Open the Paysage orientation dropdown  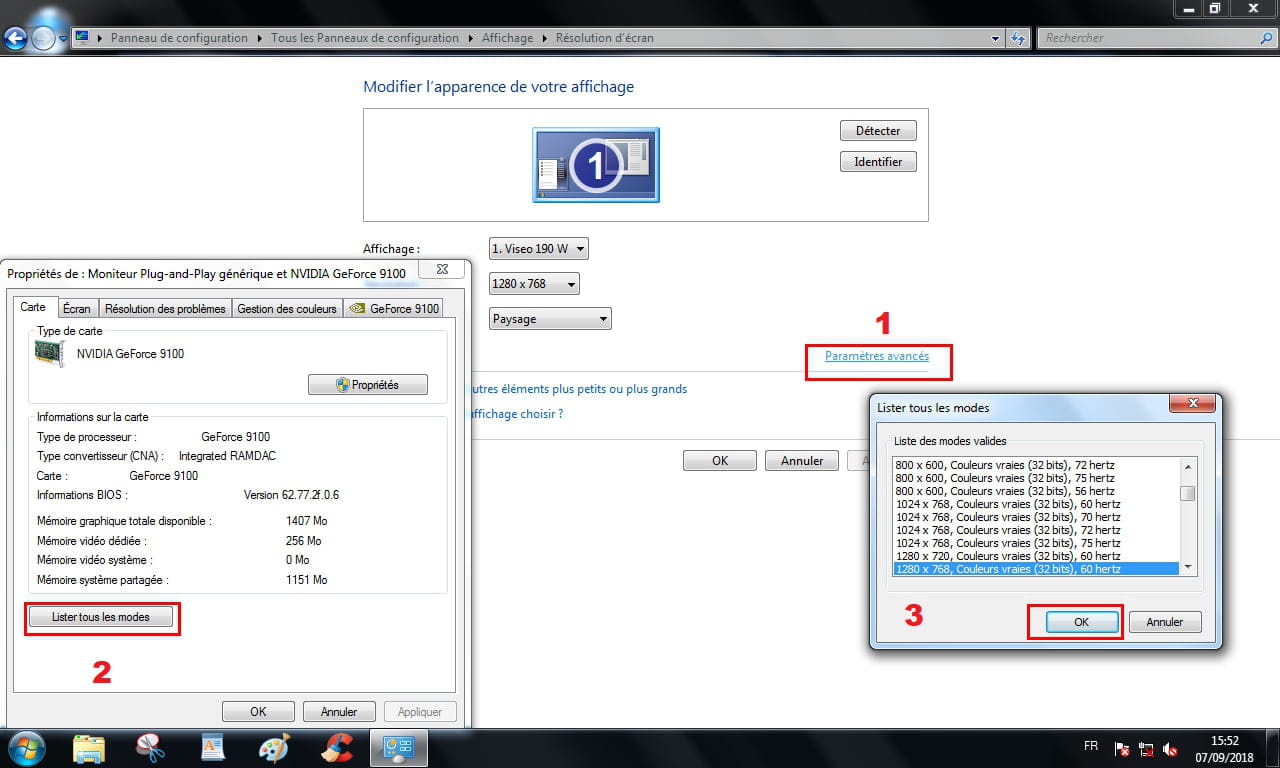pyautogui.click(x=550, y=319)
